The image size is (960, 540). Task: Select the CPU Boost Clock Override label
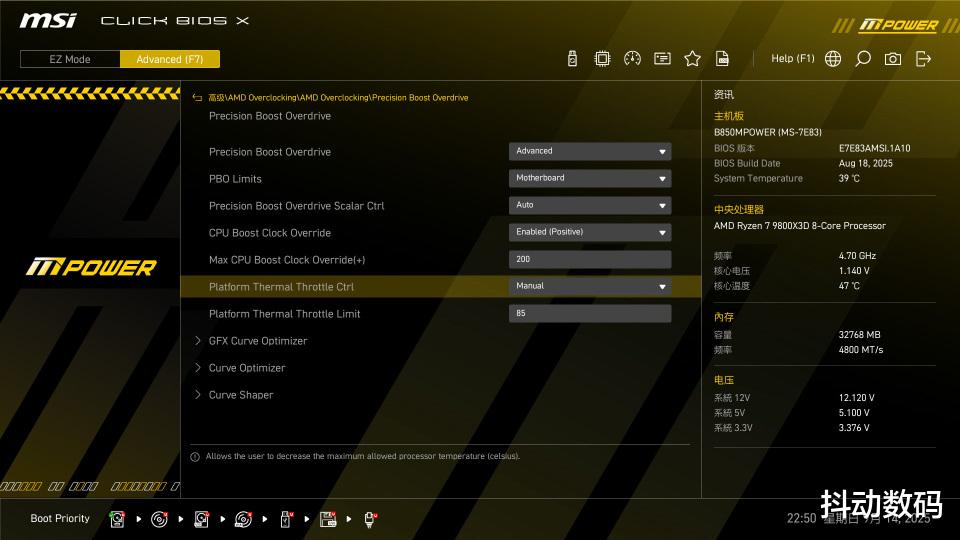[x=269, y=233]
